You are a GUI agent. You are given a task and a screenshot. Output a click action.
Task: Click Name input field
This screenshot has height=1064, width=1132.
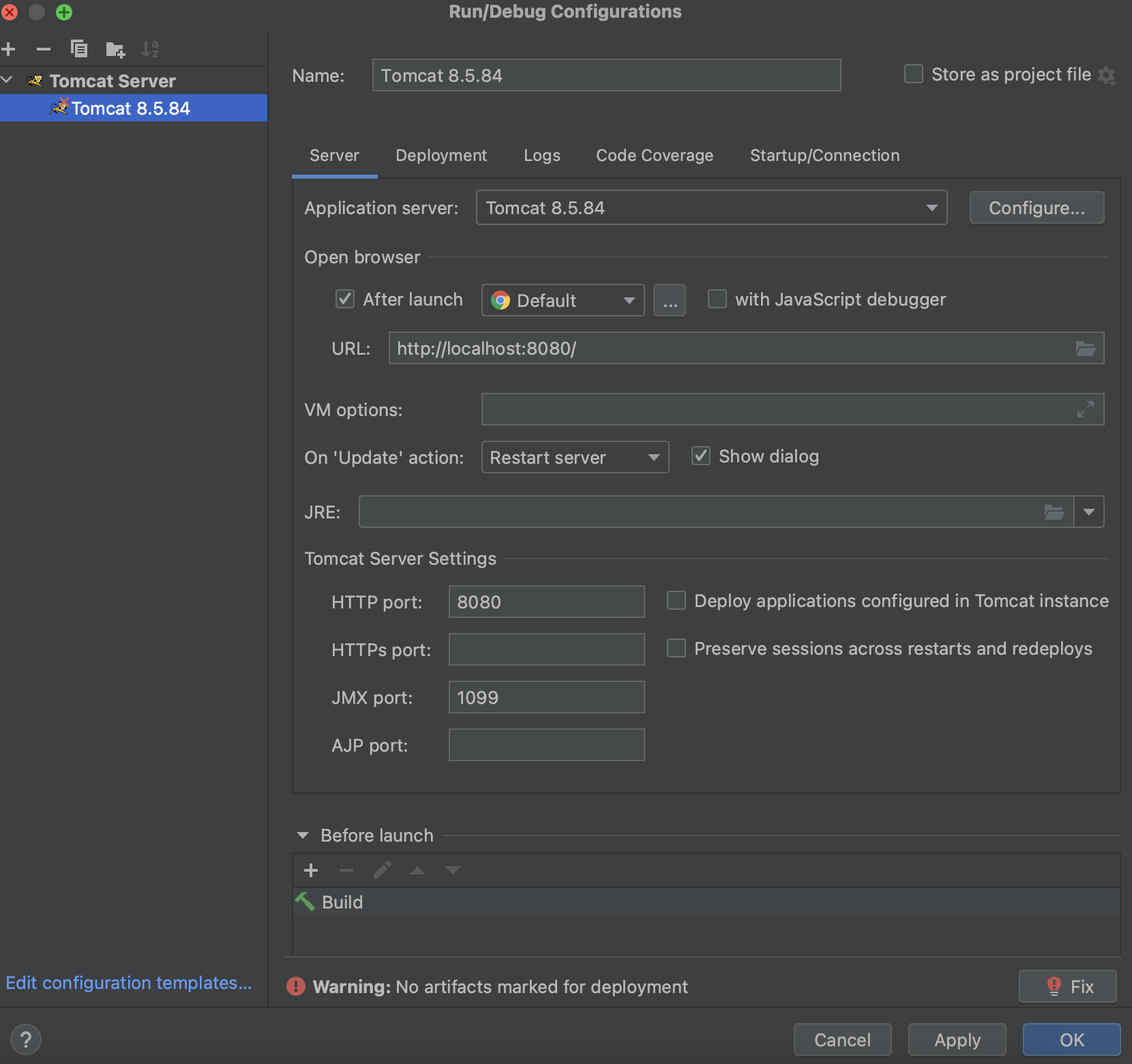pos(606,75)
